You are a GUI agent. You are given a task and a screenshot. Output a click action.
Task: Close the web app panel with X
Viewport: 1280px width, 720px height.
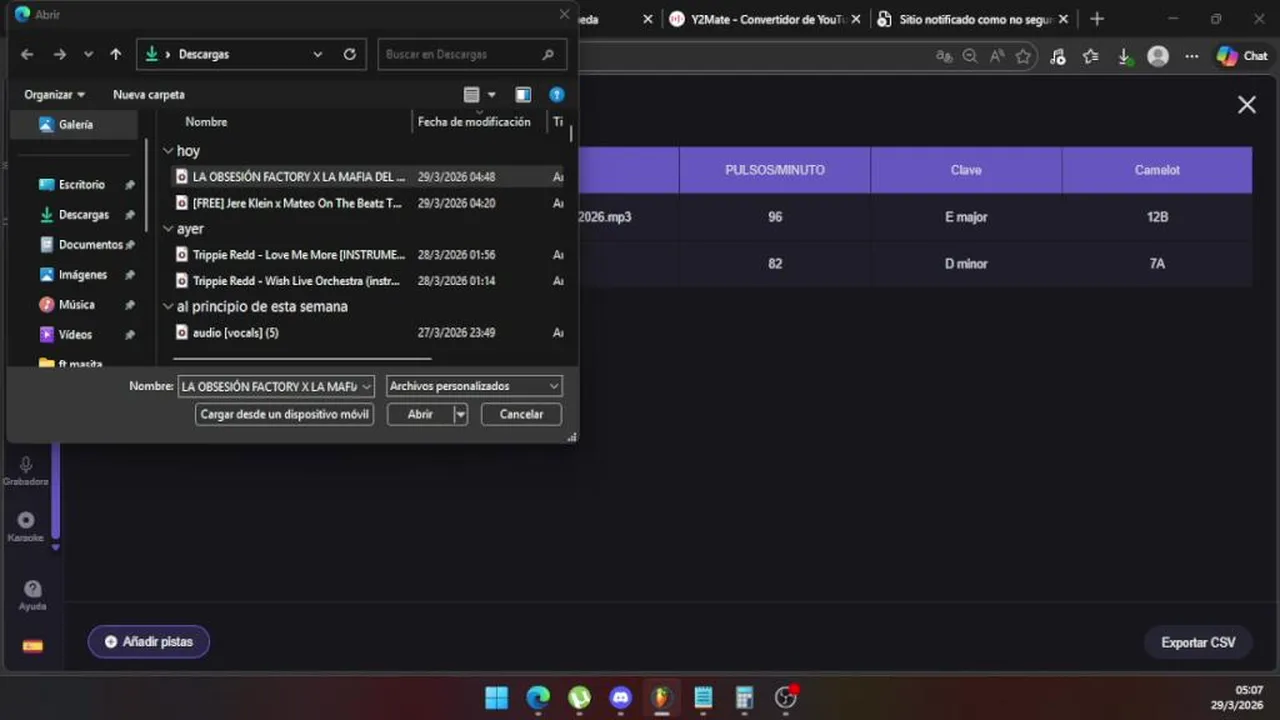click(1247, 105)
